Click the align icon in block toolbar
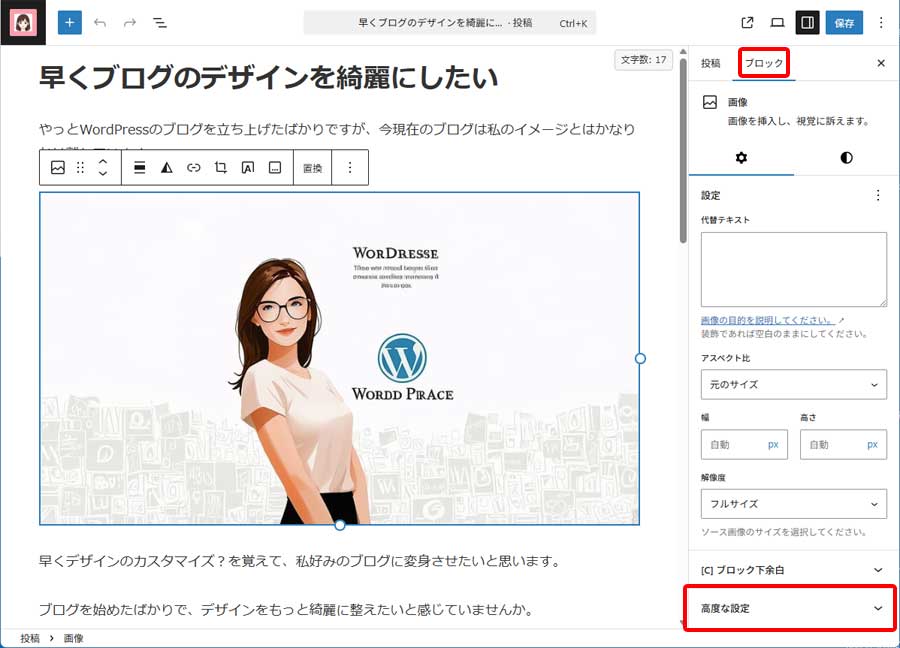This screenshot has width=900, height=648. (x=140, y=168)
